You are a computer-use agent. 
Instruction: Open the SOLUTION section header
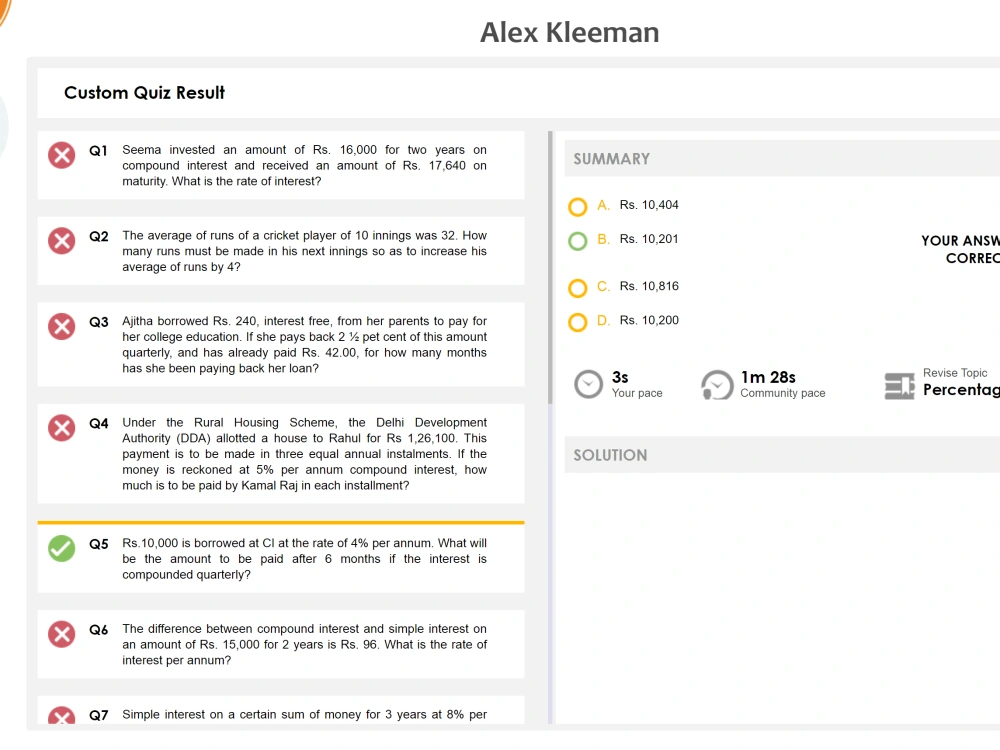(782, 455)
